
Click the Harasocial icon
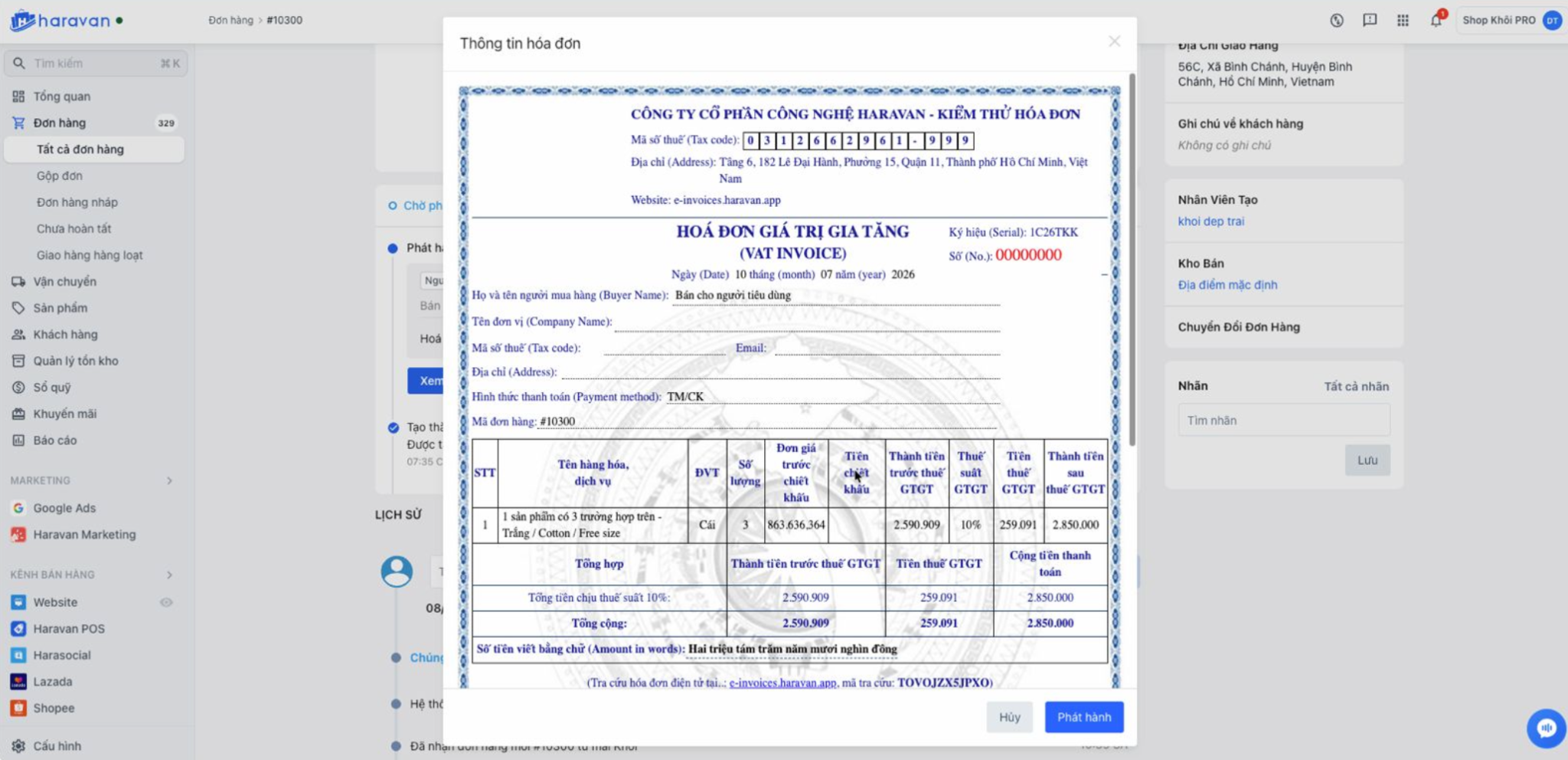18,655
